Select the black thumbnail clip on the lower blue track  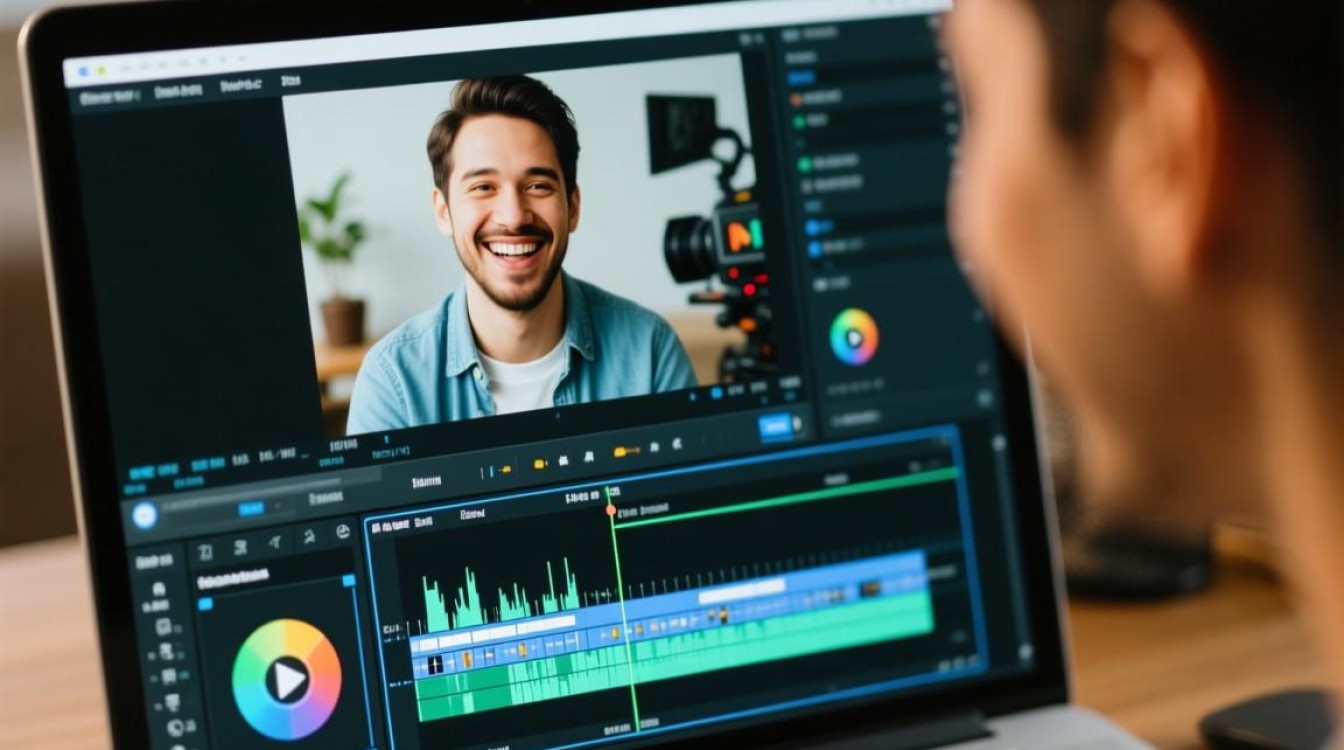pyautogui.click(x=435, y=664)
